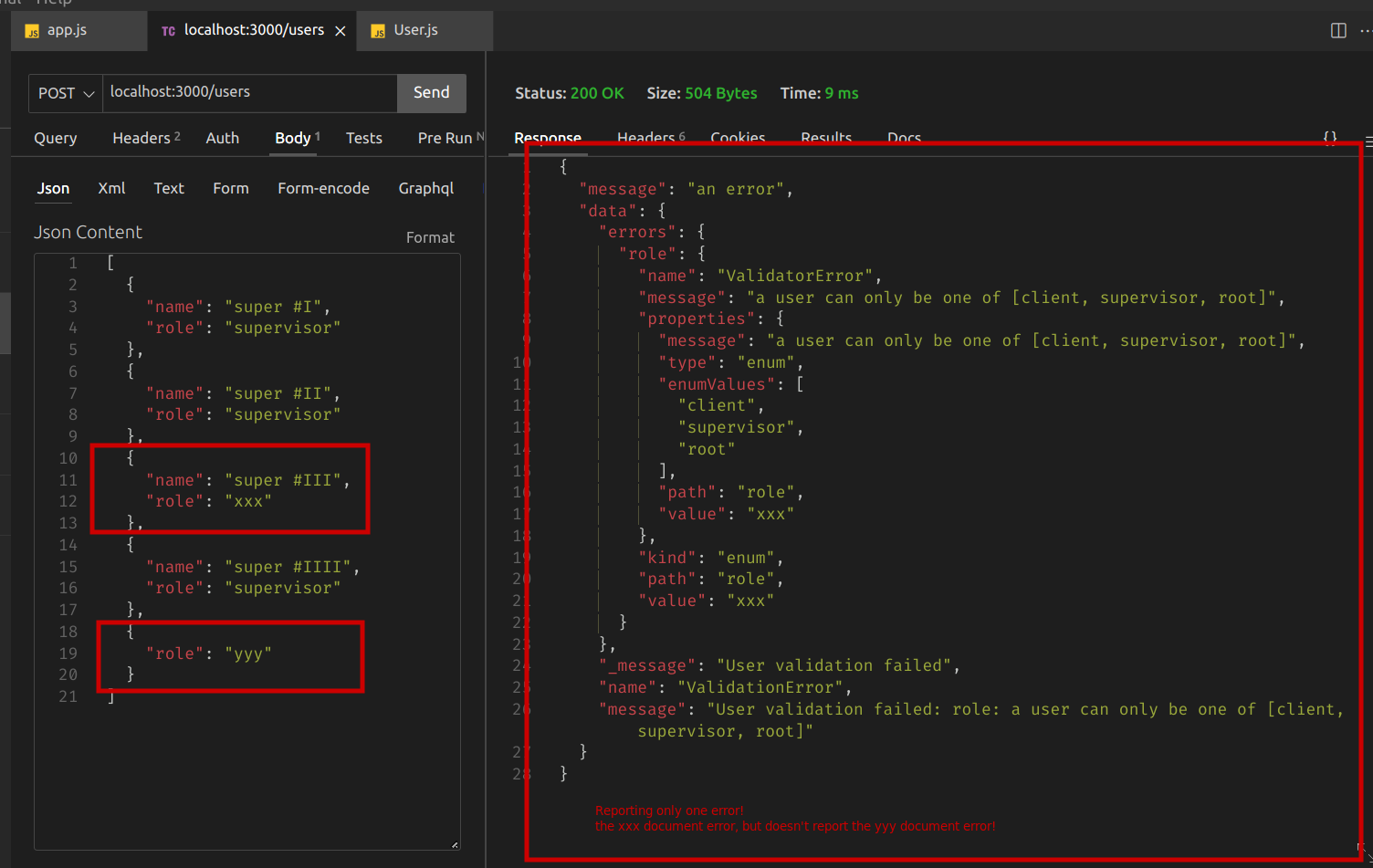Screen dimensions: 1373x868
Task: Click the "enumValues" key in response
Action: (x=717, y=384)
